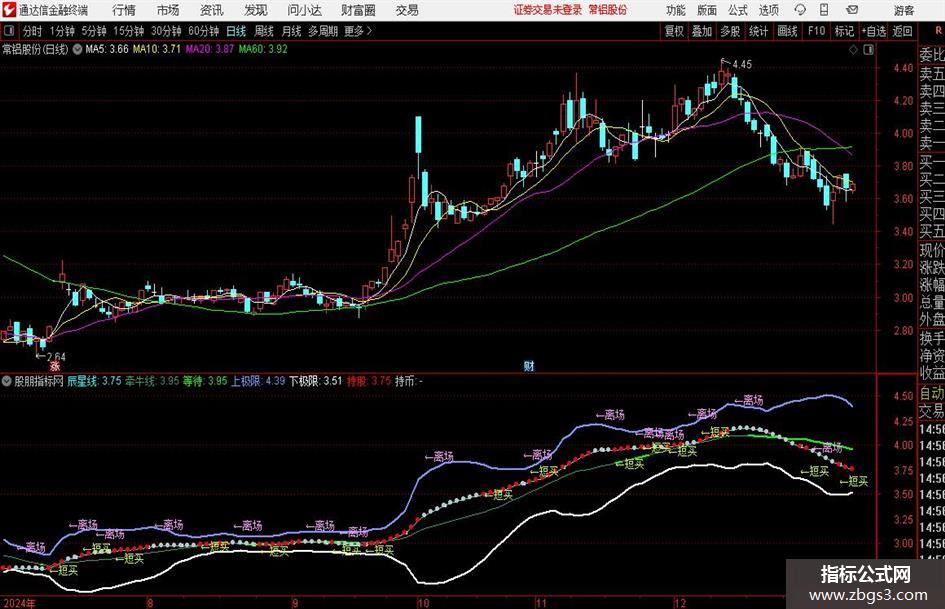
Task: Click the 委比 row in the side panel
Action: click(x=931, y=55)
